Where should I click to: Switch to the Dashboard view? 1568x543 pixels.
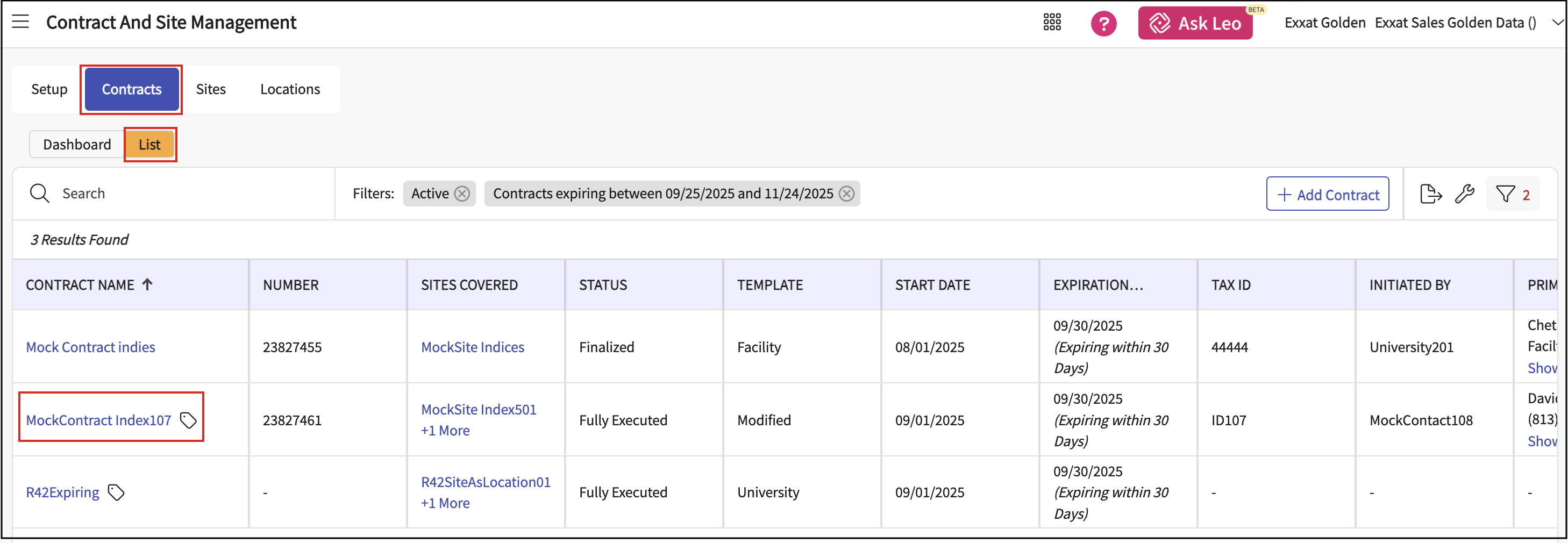tap(77, 144)
